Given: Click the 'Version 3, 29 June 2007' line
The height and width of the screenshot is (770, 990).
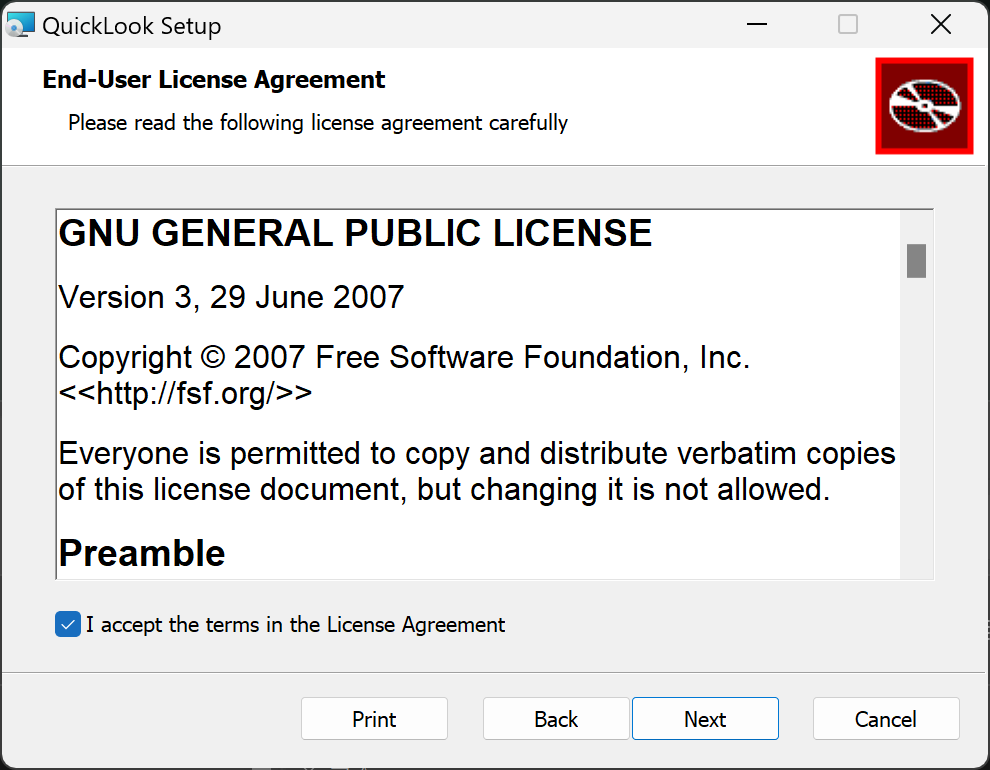Looking at the screenshot, I should click(231, 297).
